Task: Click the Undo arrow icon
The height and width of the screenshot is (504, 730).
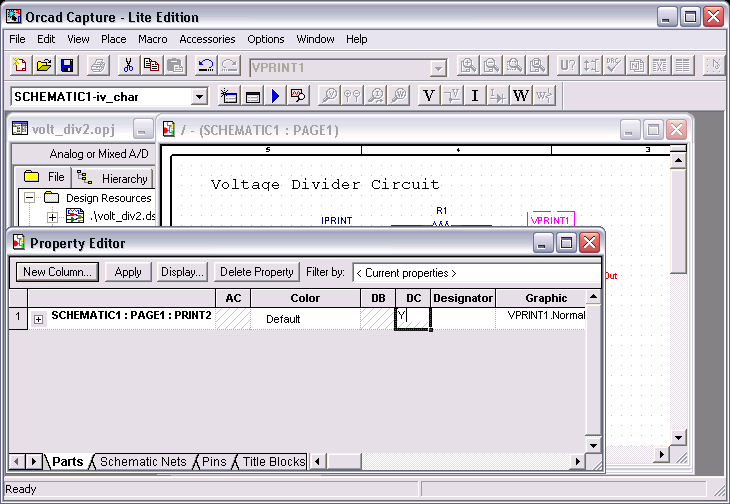Action: pyautogui.click(x=205, y=66)
